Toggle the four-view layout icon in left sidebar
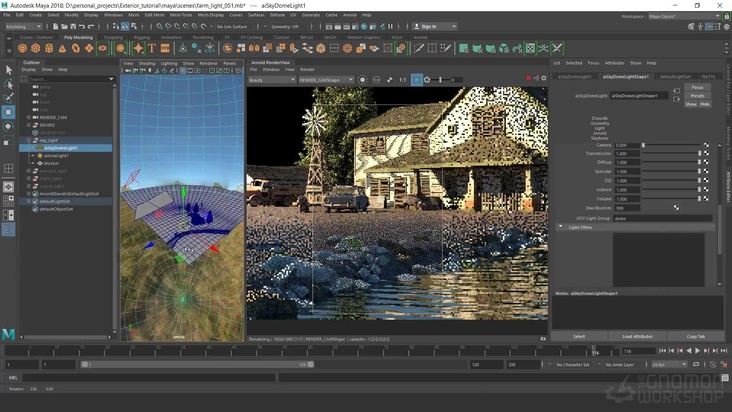The width and height of the screenshot is (732, 412). pos(8,201)
